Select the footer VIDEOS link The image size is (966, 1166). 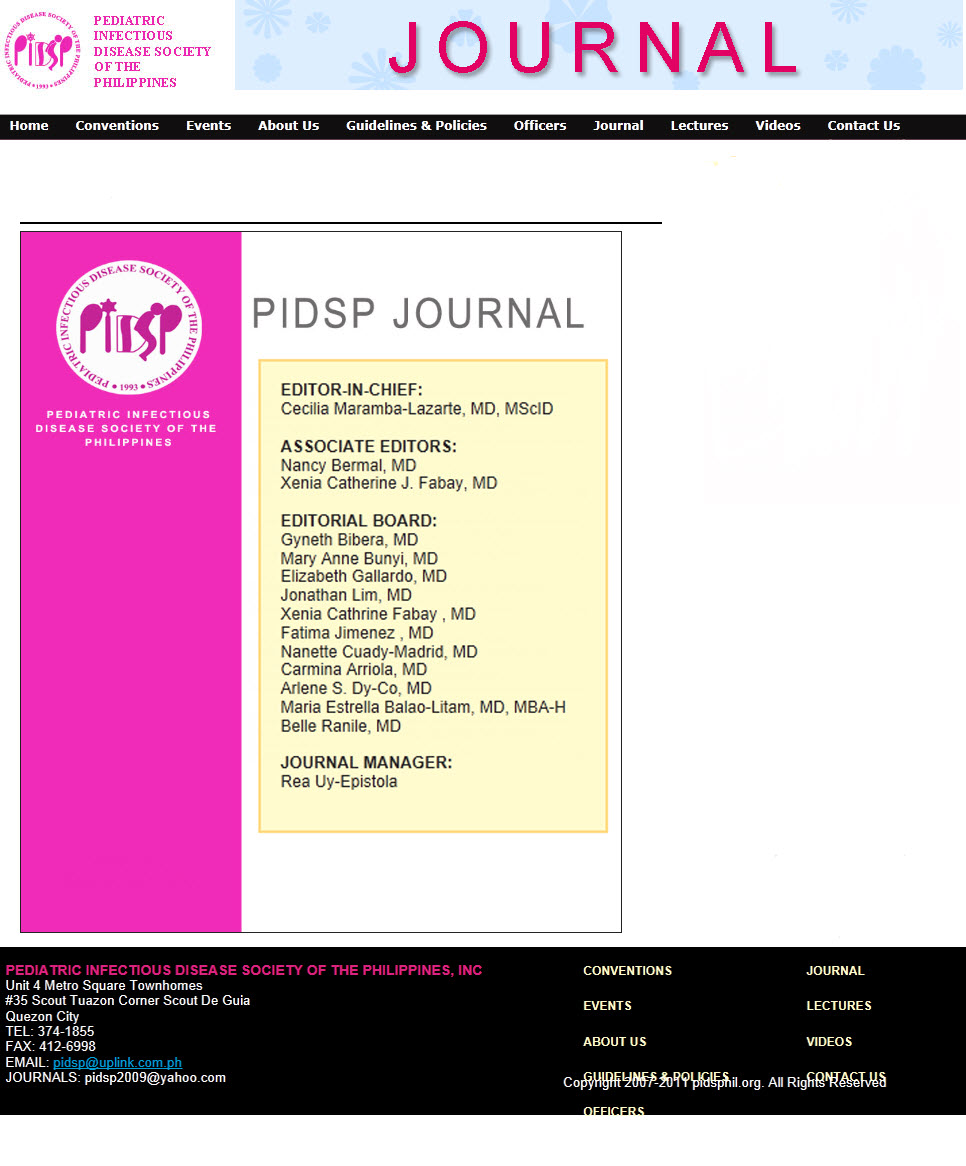point(829,1042)
